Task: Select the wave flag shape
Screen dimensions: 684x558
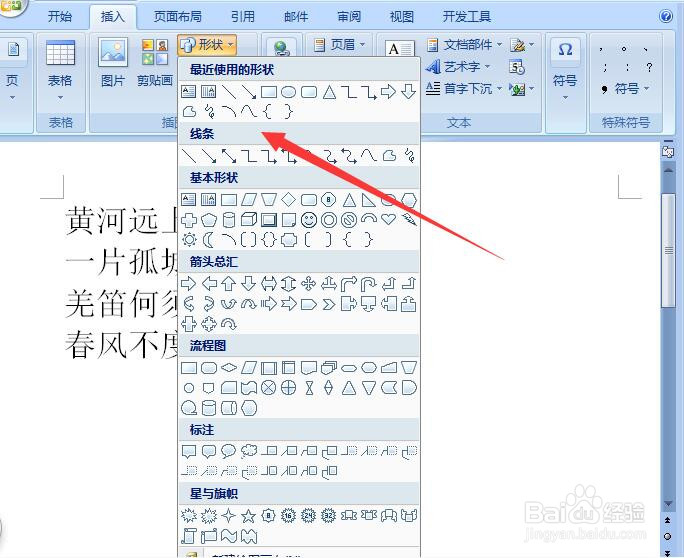Action: click(229, 536)
